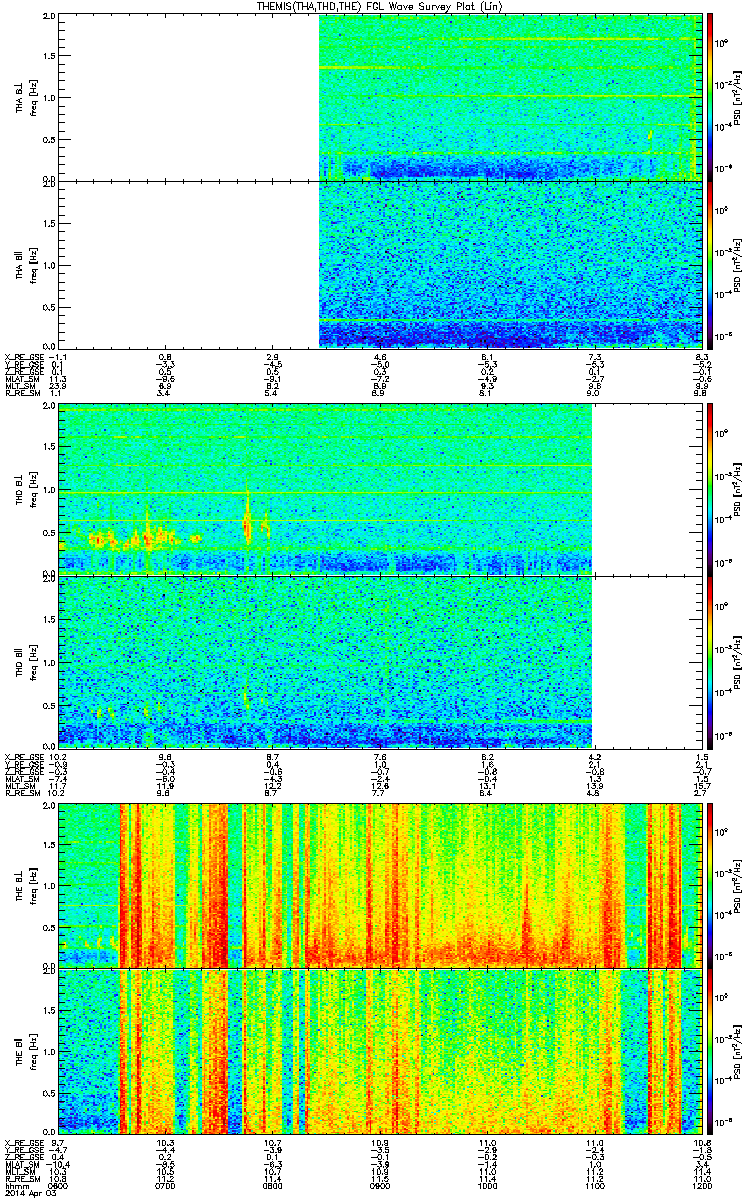750x1200 pixels.
Task: Click the 'THE B∥ freq [Hz]' axis label
Action: (x=24, y=1052)
